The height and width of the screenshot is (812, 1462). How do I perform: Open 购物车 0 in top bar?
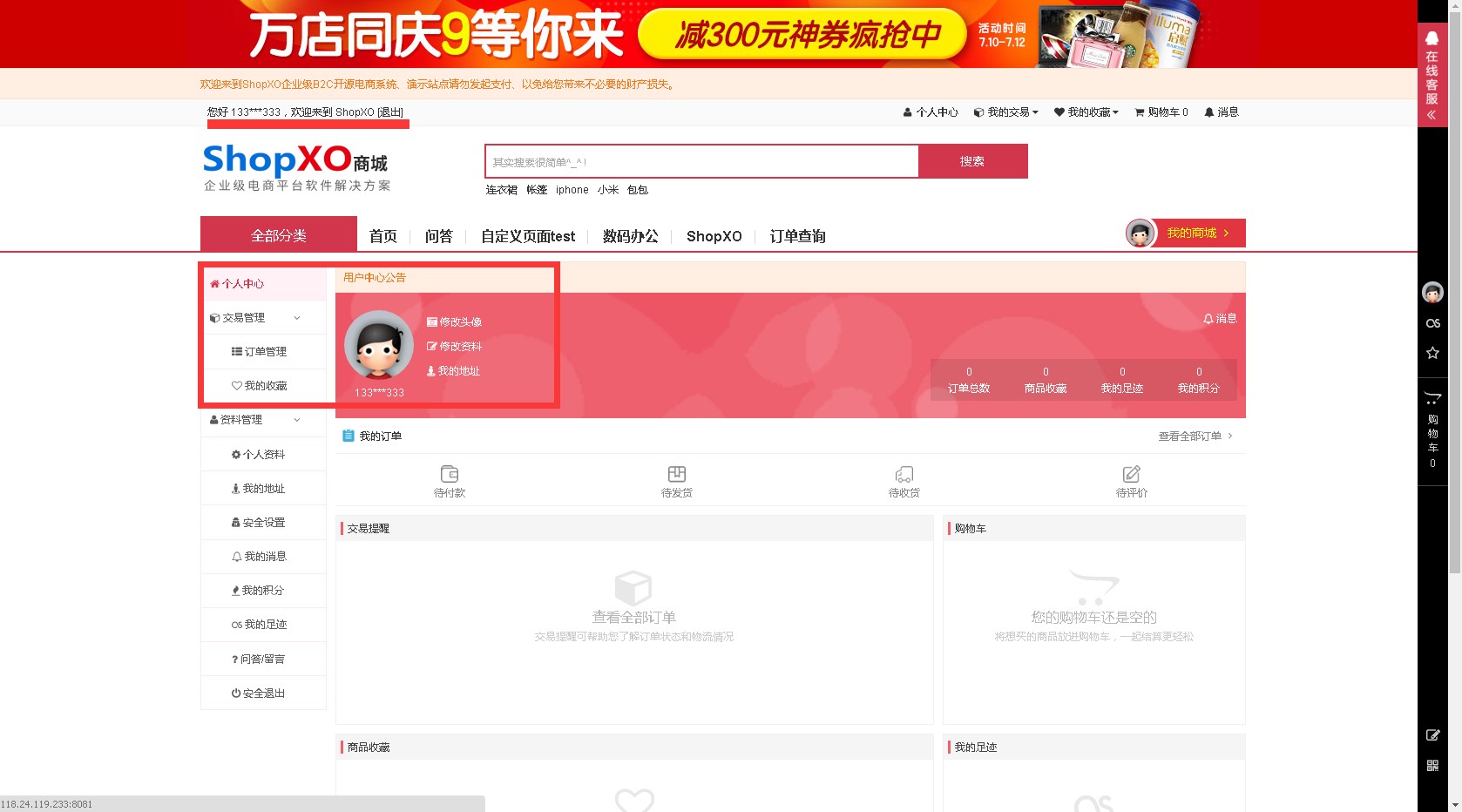click(1161, 112)
